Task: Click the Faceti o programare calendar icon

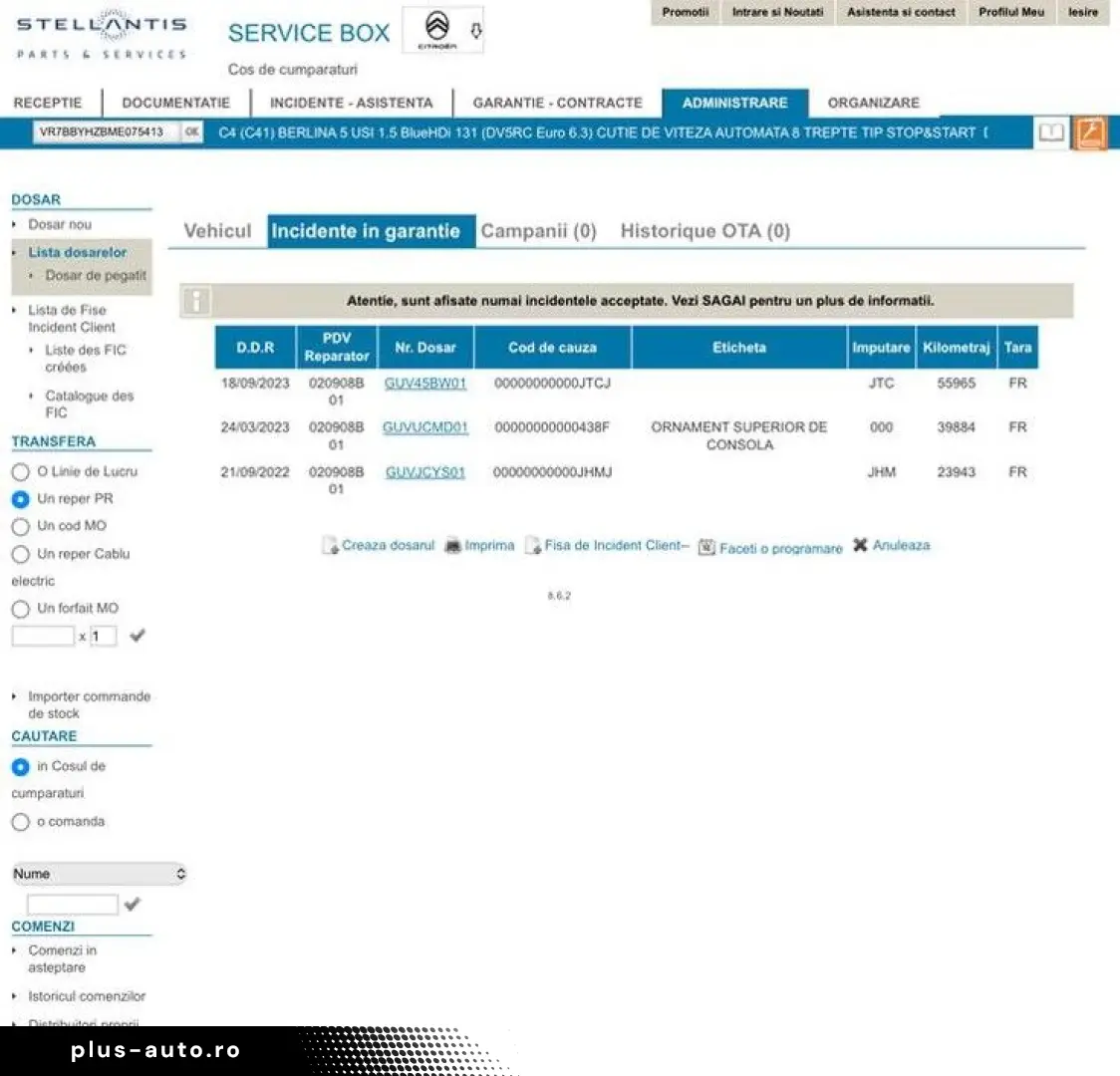Action: click(x=706, y=547)
